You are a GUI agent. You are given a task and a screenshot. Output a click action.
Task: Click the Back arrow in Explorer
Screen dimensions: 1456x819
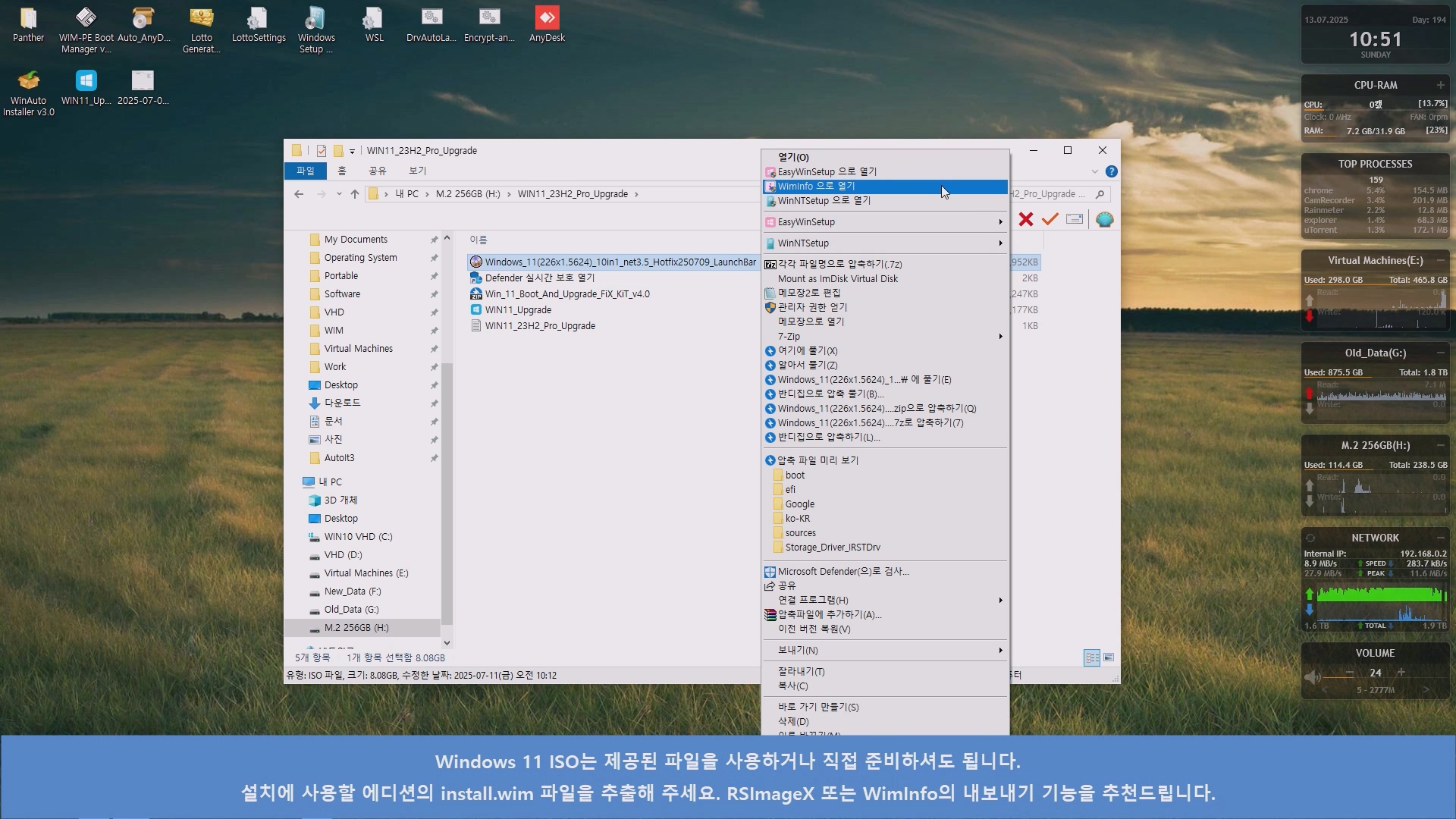(299, 194)
